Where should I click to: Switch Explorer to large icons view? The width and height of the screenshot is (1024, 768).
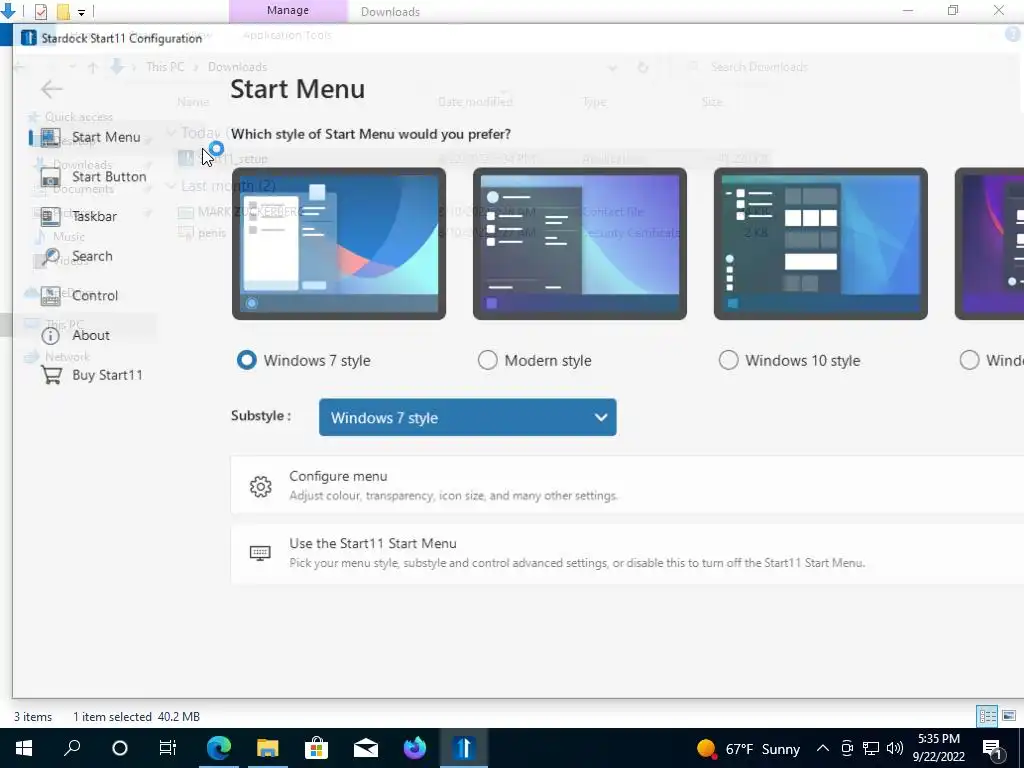tap(1010, 716)
